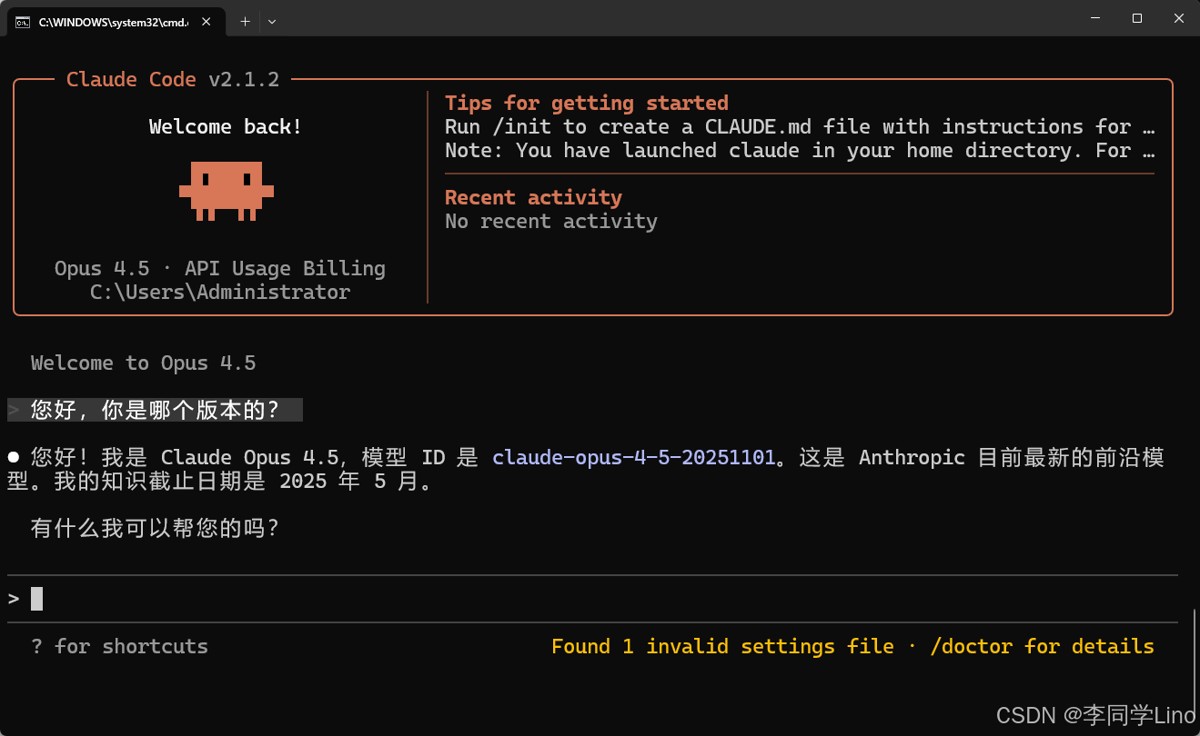Click the white response bullet marker

point(14,457)
